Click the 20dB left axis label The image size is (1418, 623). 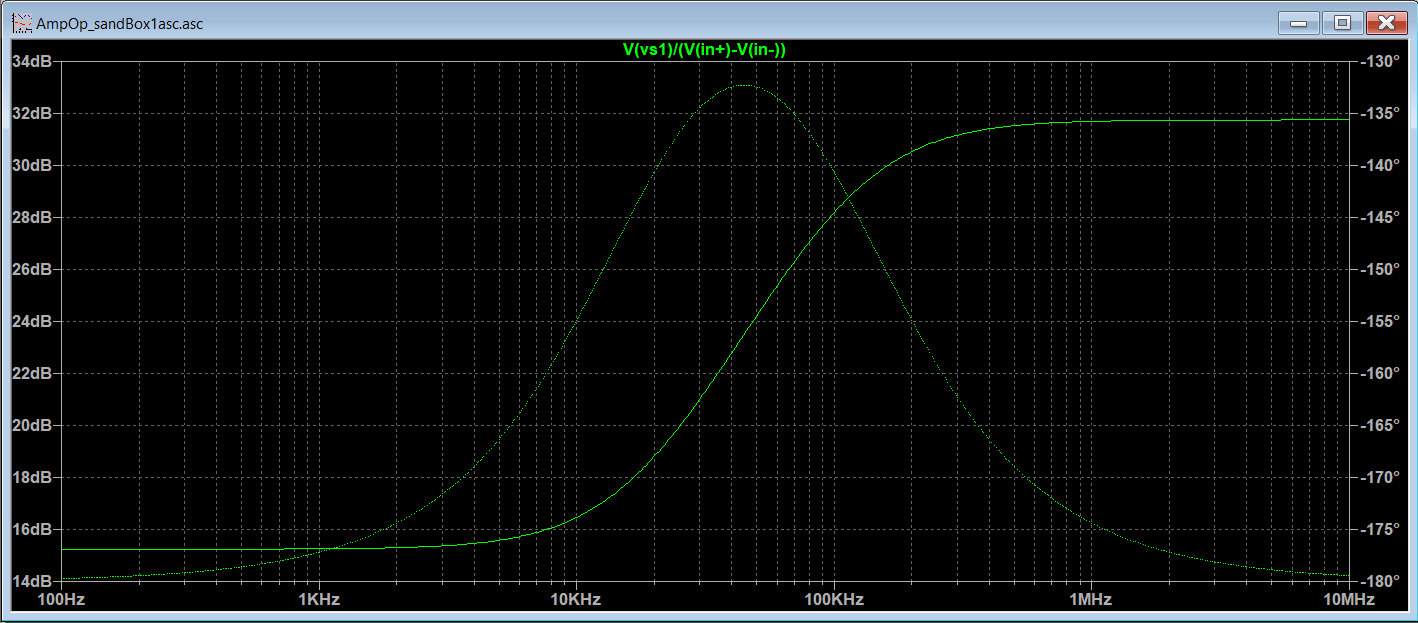[32, 426]
